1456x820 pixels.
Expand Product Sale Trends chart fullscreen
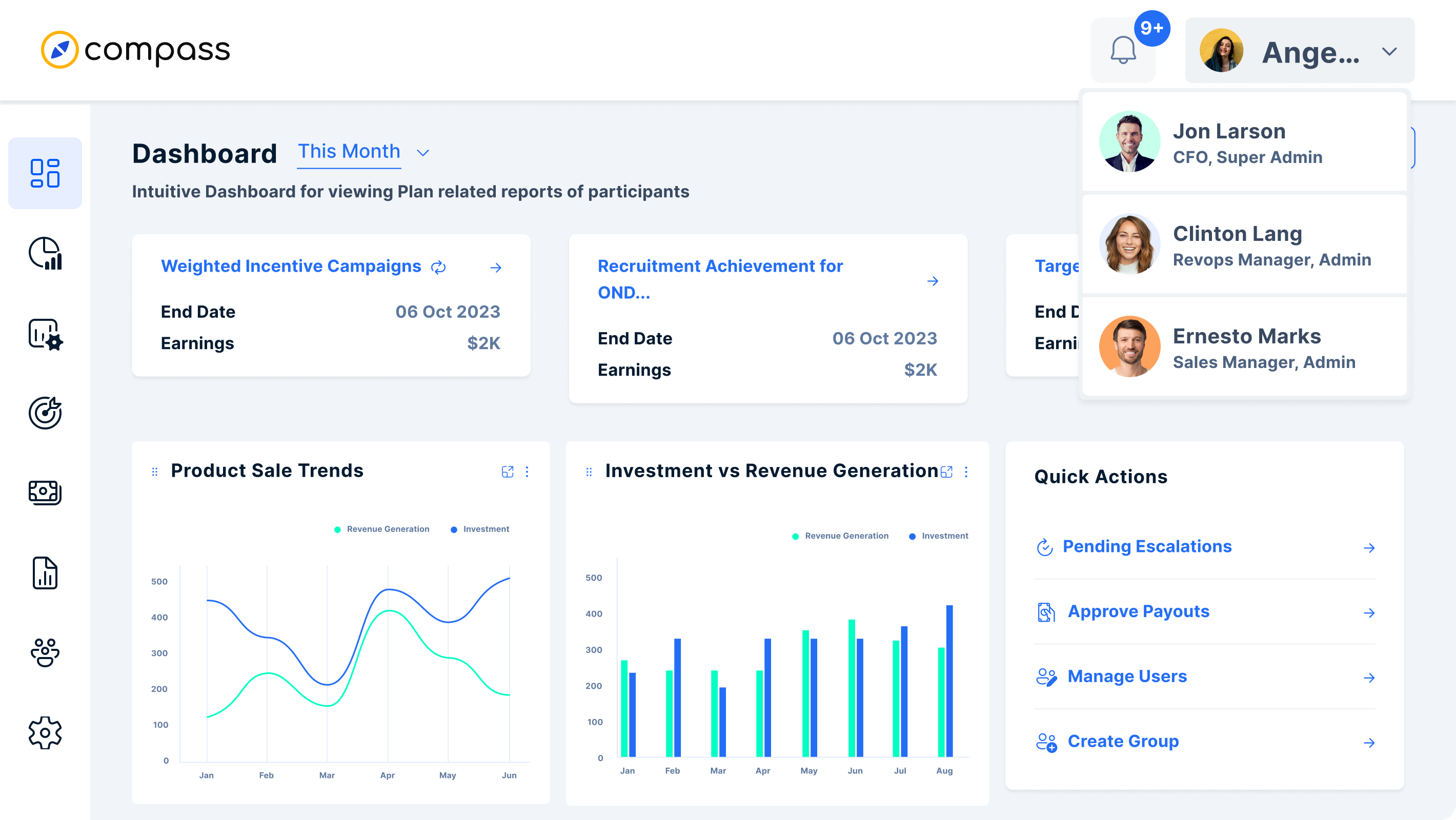coord(507,472)
